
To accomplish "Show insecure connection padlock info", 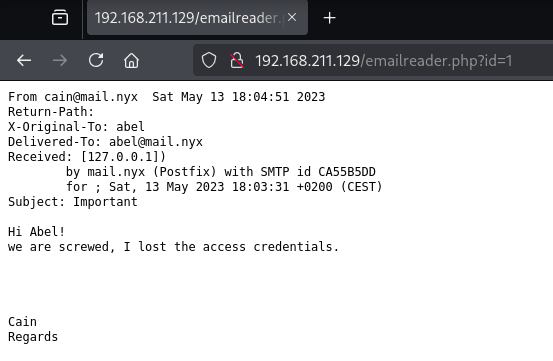I will (237, 60).
